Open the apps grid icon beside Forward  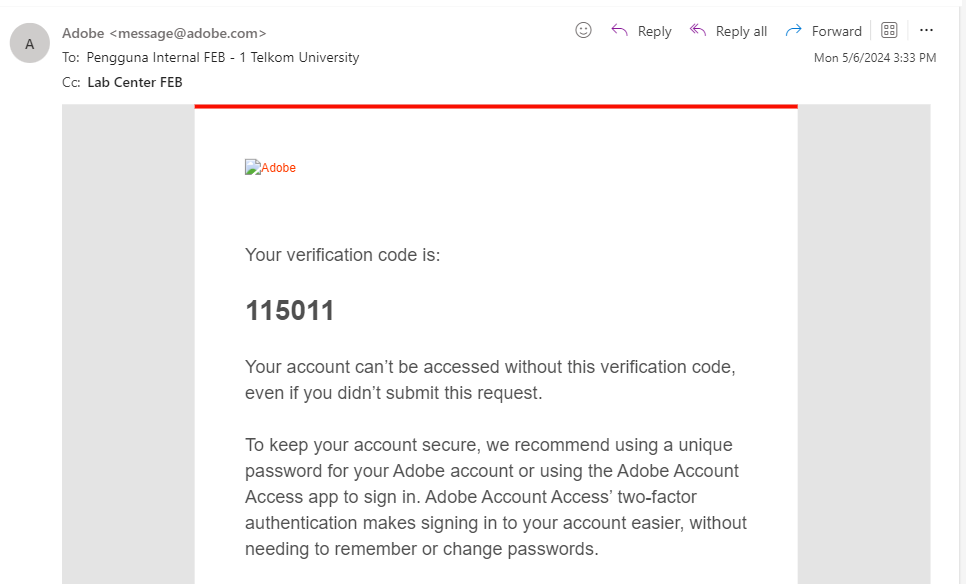[x=889, y=30]
